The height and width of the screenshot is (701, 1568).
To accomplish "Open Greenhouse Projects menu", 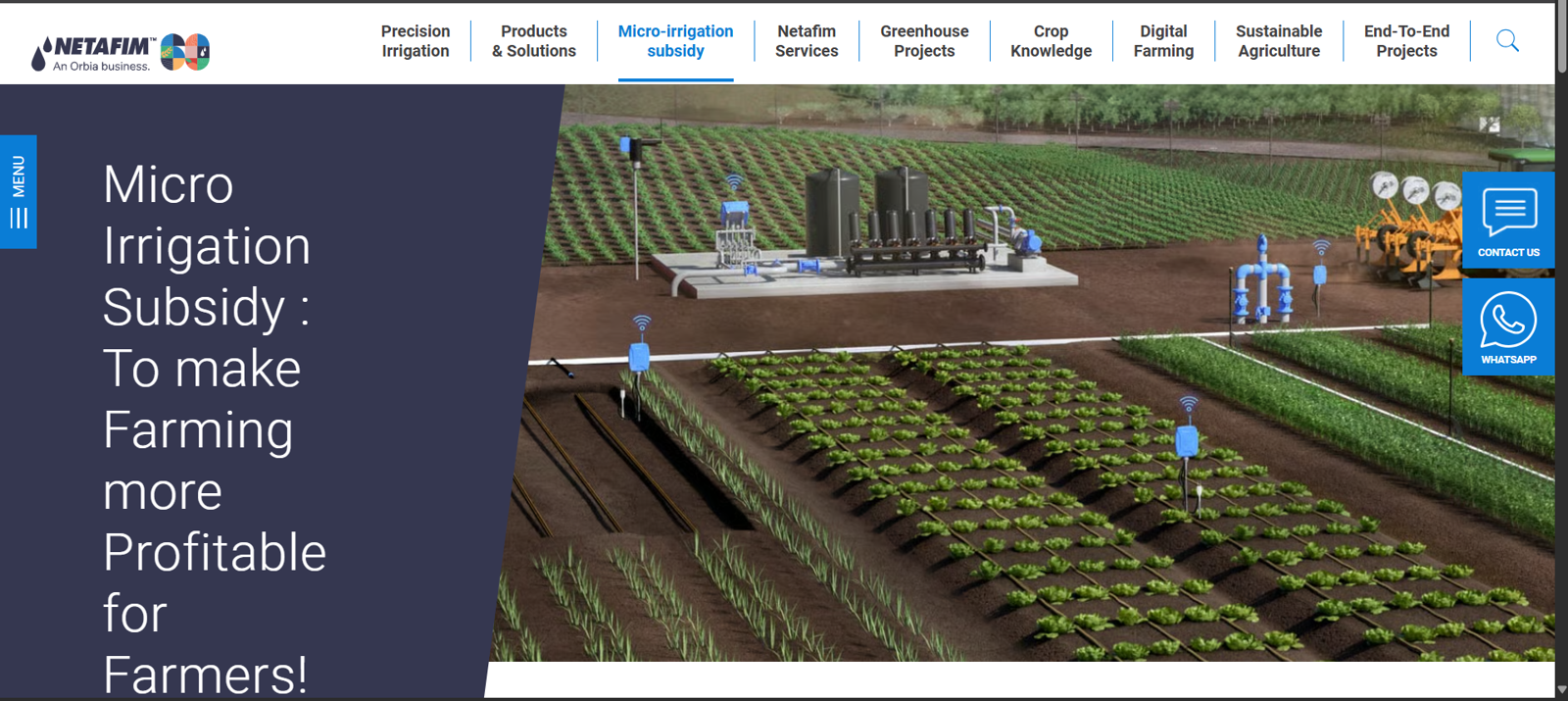I will click(x=924, y=41).
